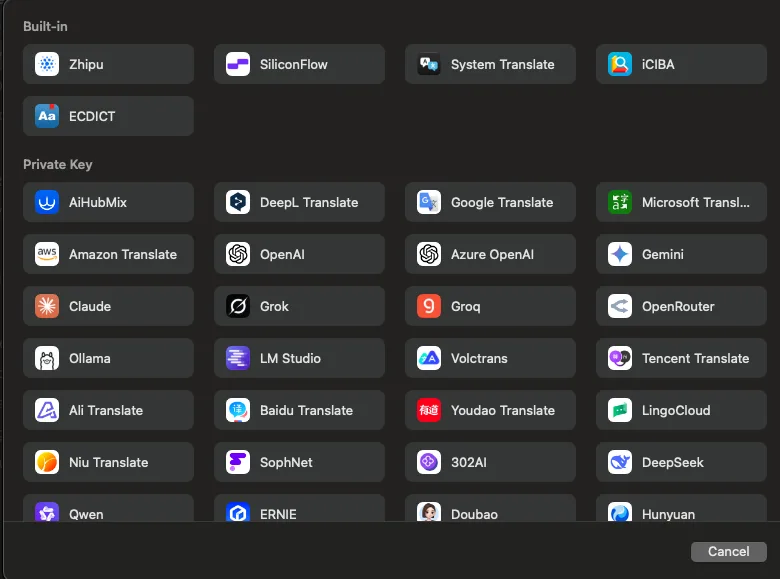Click the Hunyuan icon

coord(620,512)
